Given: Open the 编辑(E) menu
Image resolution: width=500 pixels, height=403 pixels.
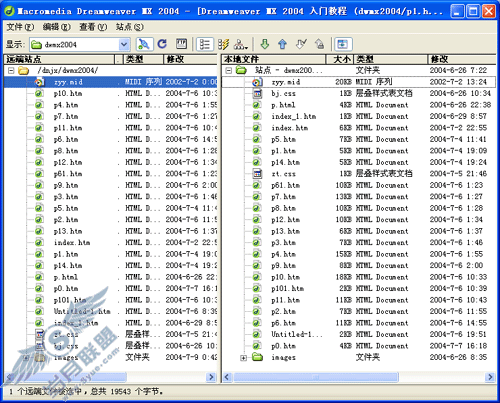Looking at the screenshot, I should click(57, 27).
